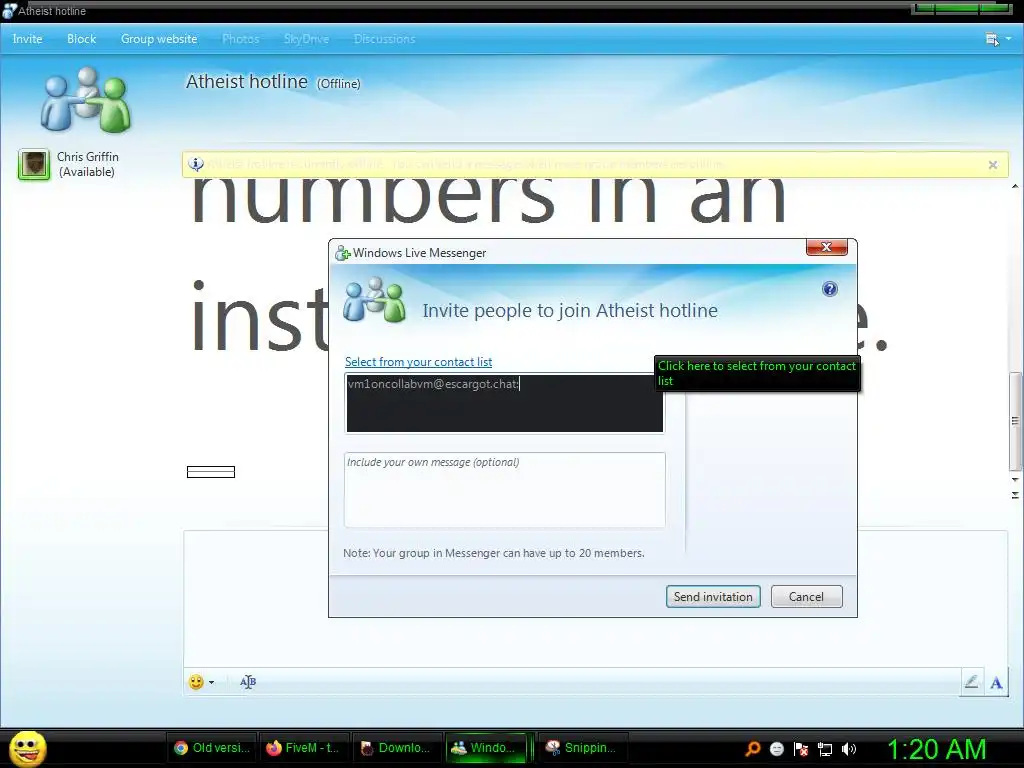
Task: Close the Windows Live Messenger invite dialog
Action: tap(827, 247)
